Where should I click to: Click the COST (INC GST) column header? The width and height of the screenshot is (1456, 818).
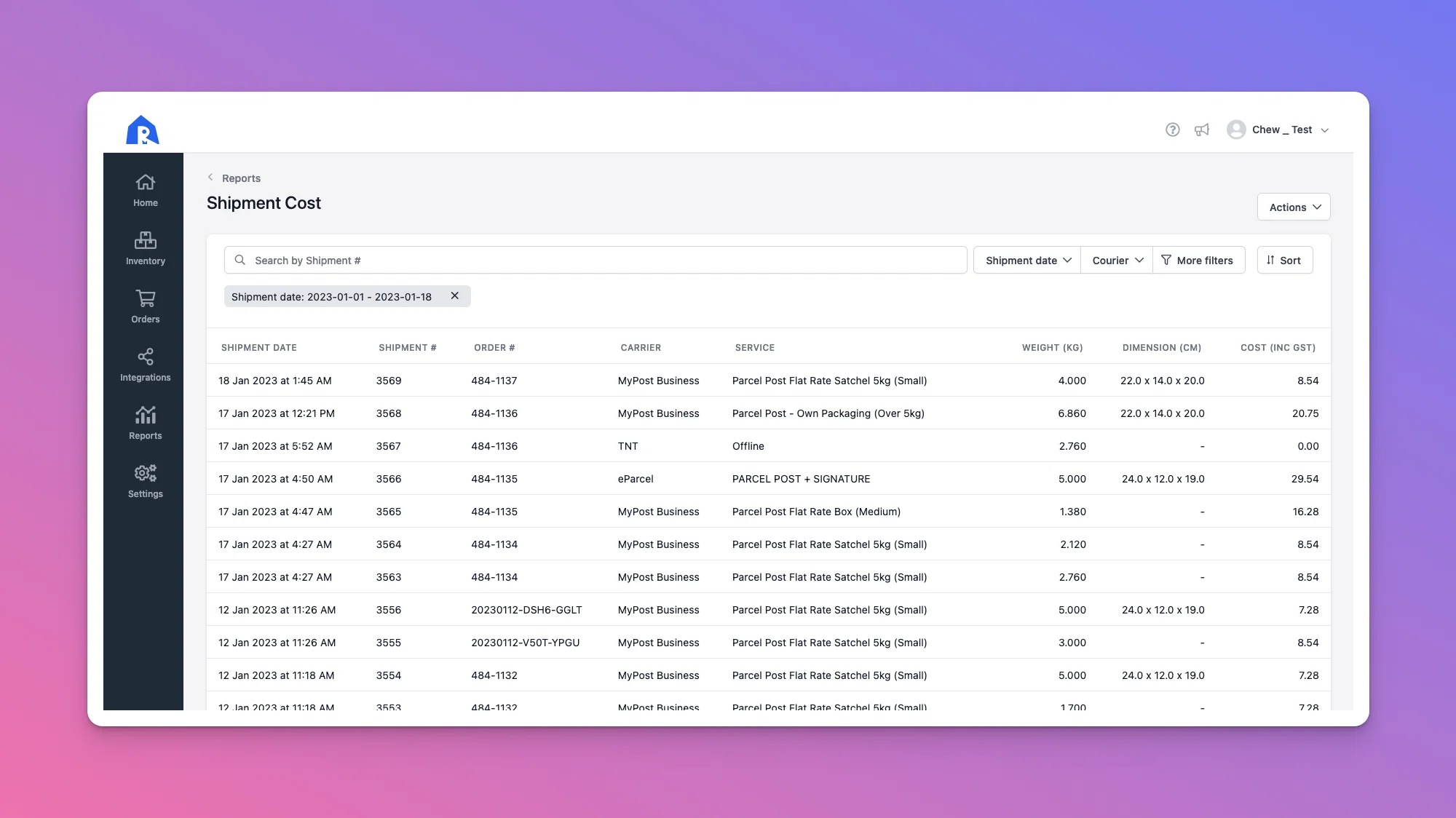1278,347
